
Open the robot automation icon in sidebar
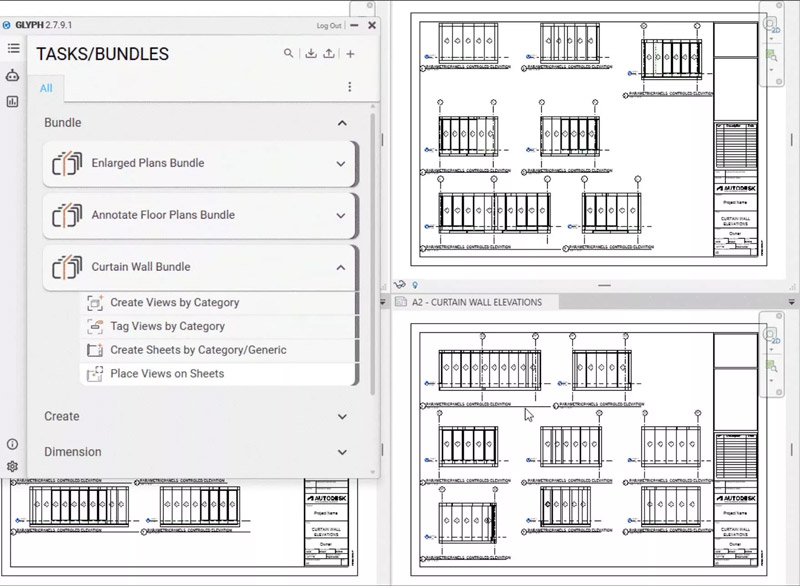click(x=13, y=75)
